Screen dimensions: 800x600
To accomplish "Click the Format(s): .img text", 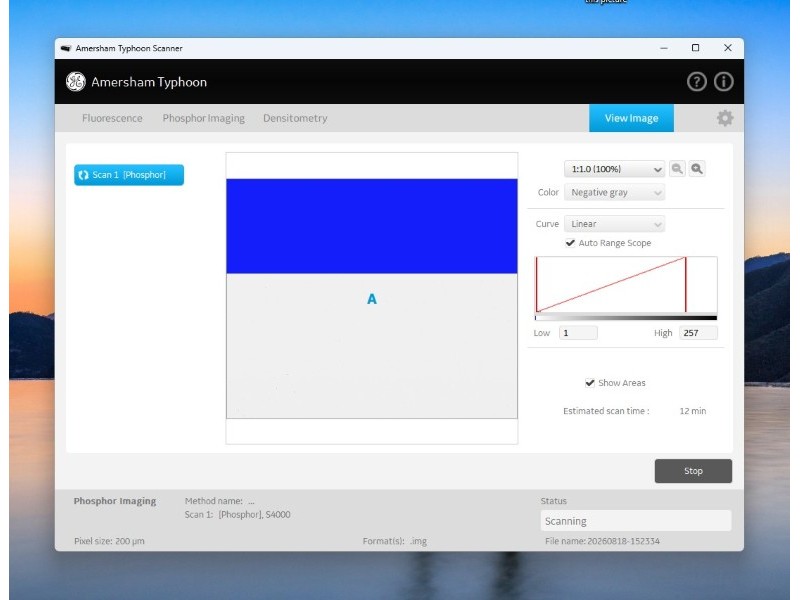I will [x=395, y=541].
